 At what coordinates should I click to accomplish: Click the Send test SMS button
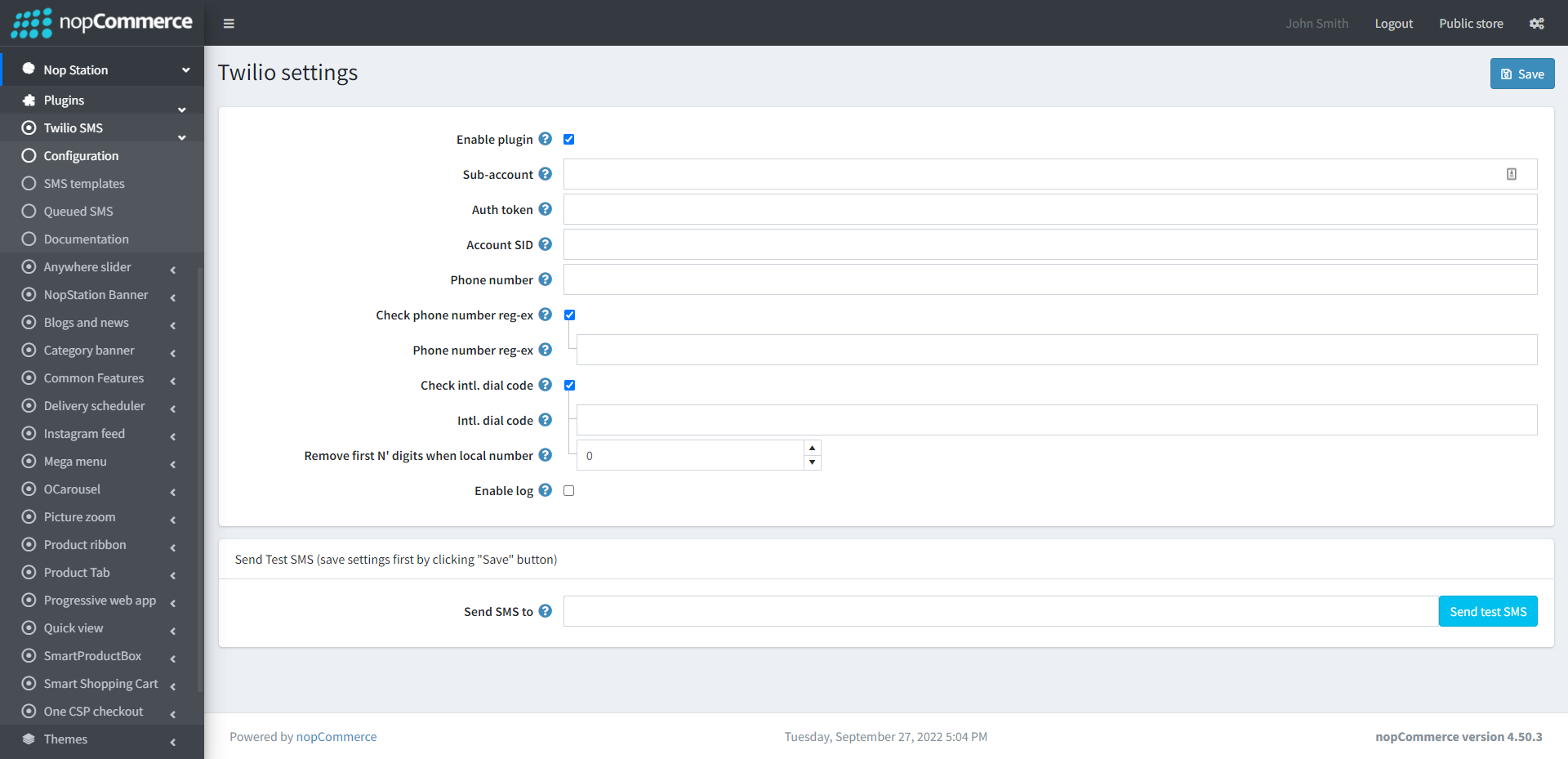click(1488, 611)
